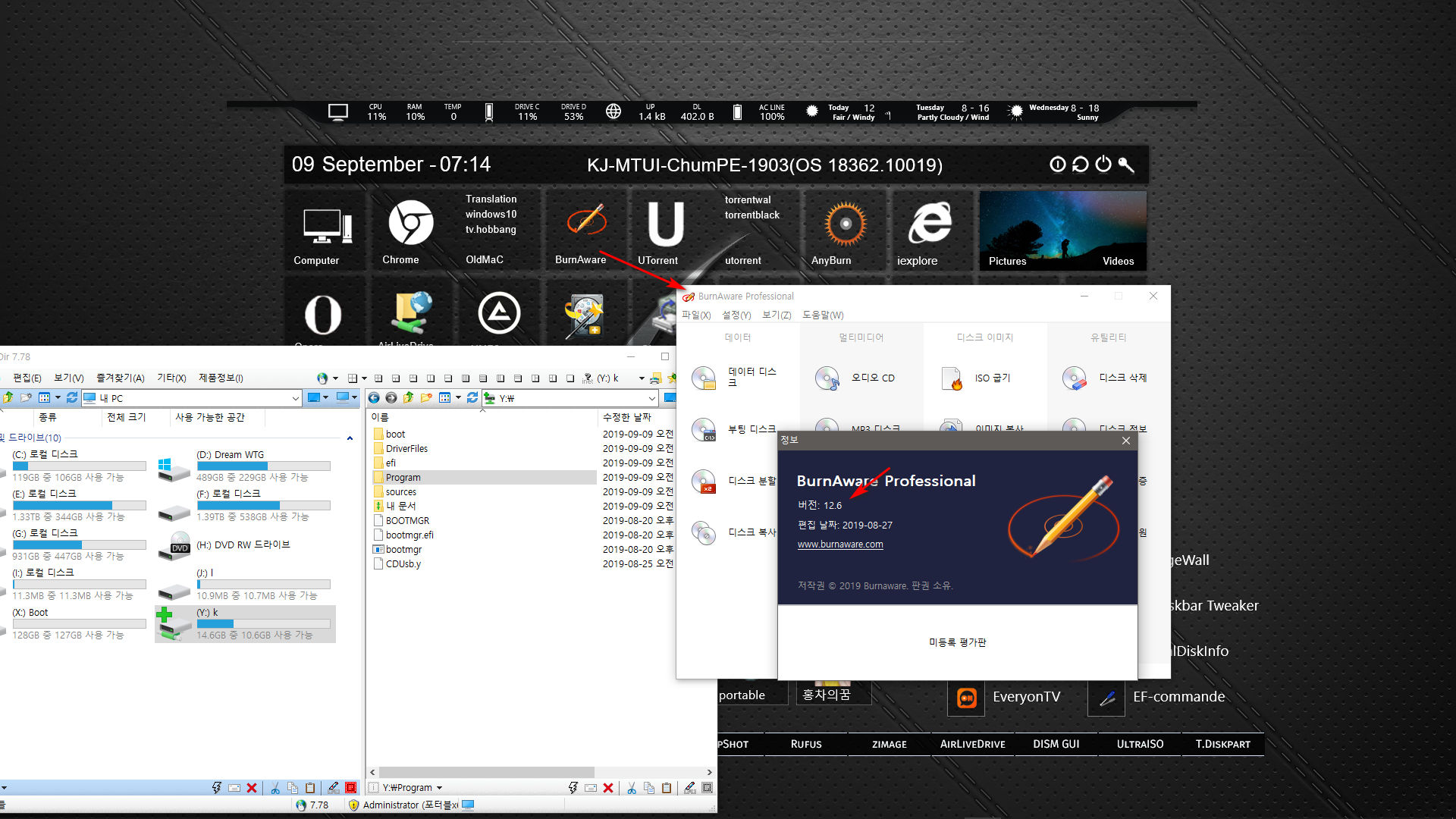Refresh the right pane Y:\ listing
The image size is (1456, 819).
(x=472, y=398)
